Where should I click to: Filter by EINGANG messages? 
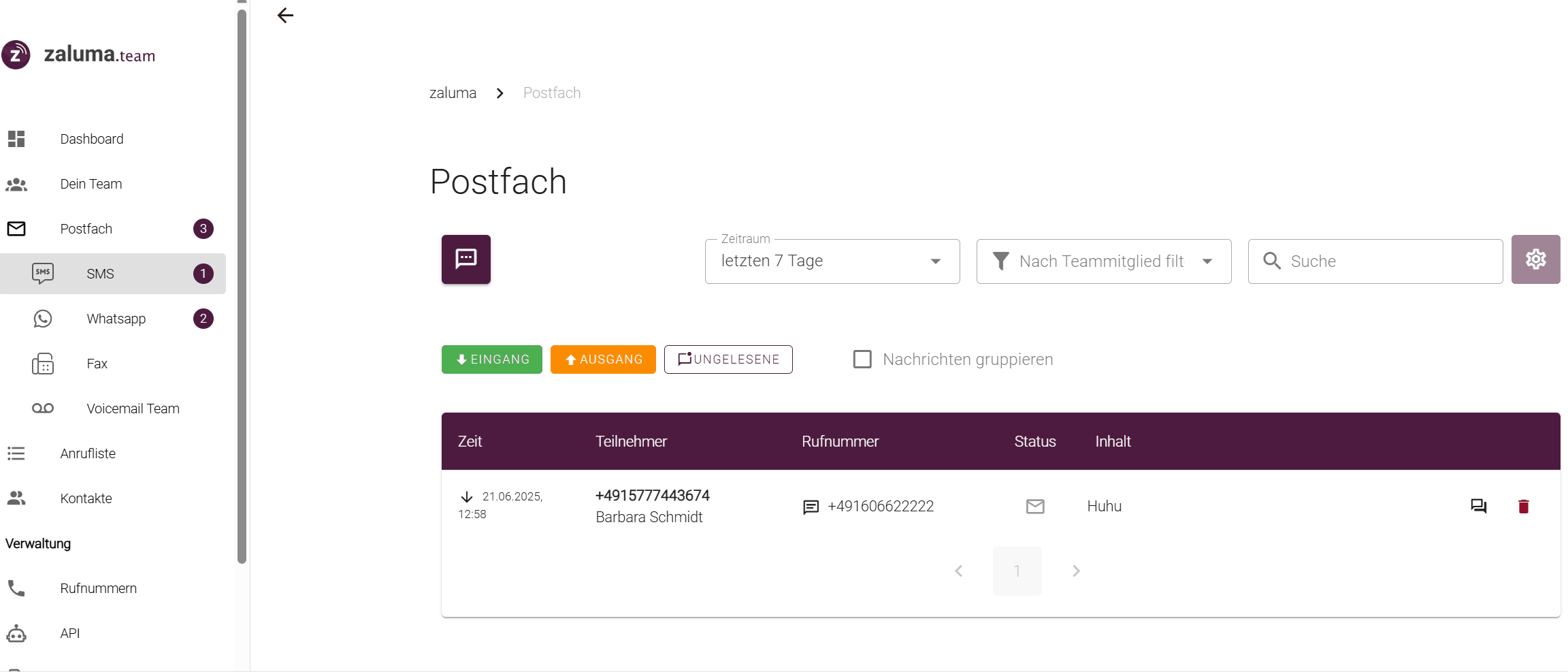492,359
